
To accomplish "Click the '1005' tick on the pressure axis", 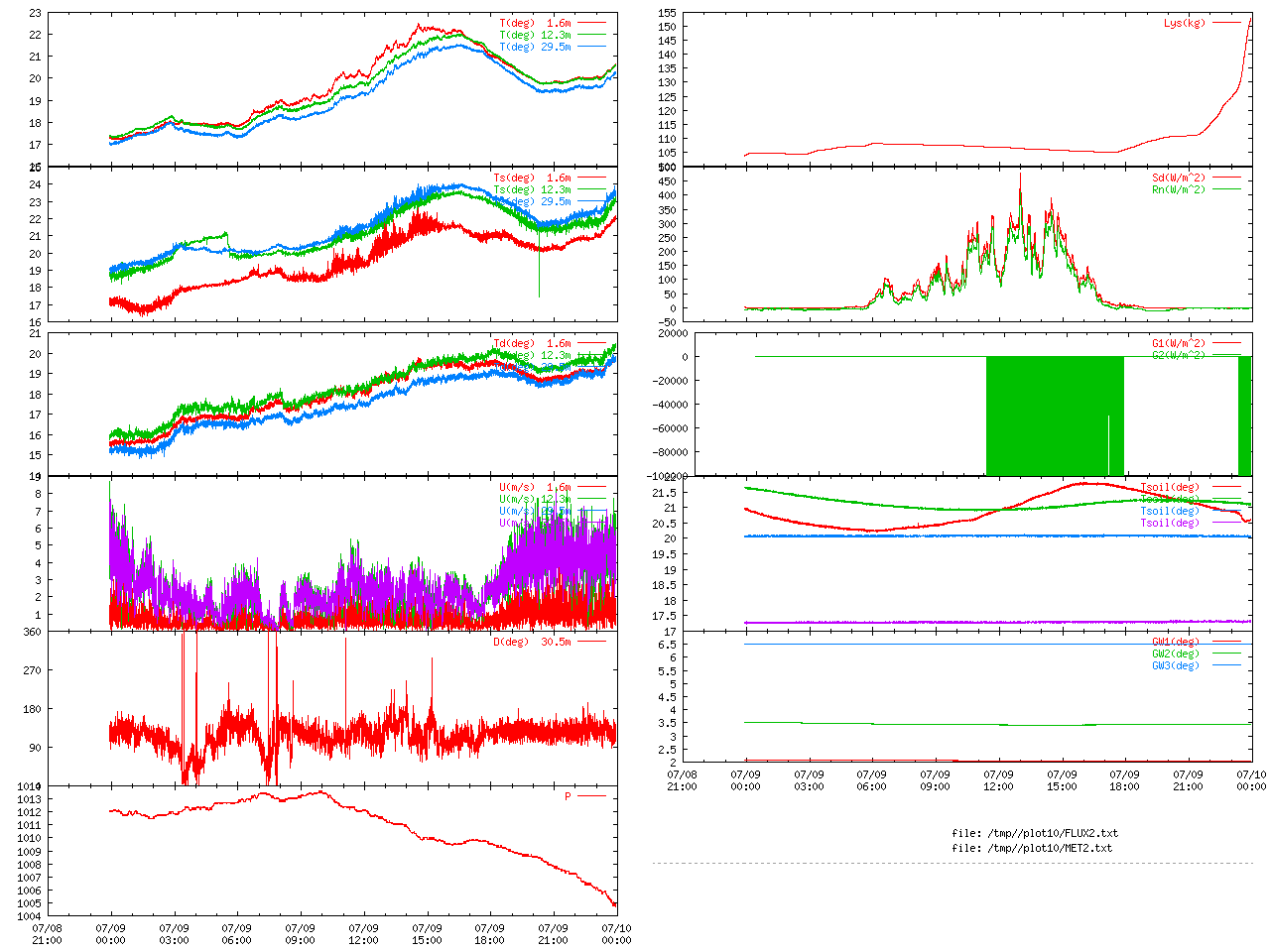I will coord(30,903).
